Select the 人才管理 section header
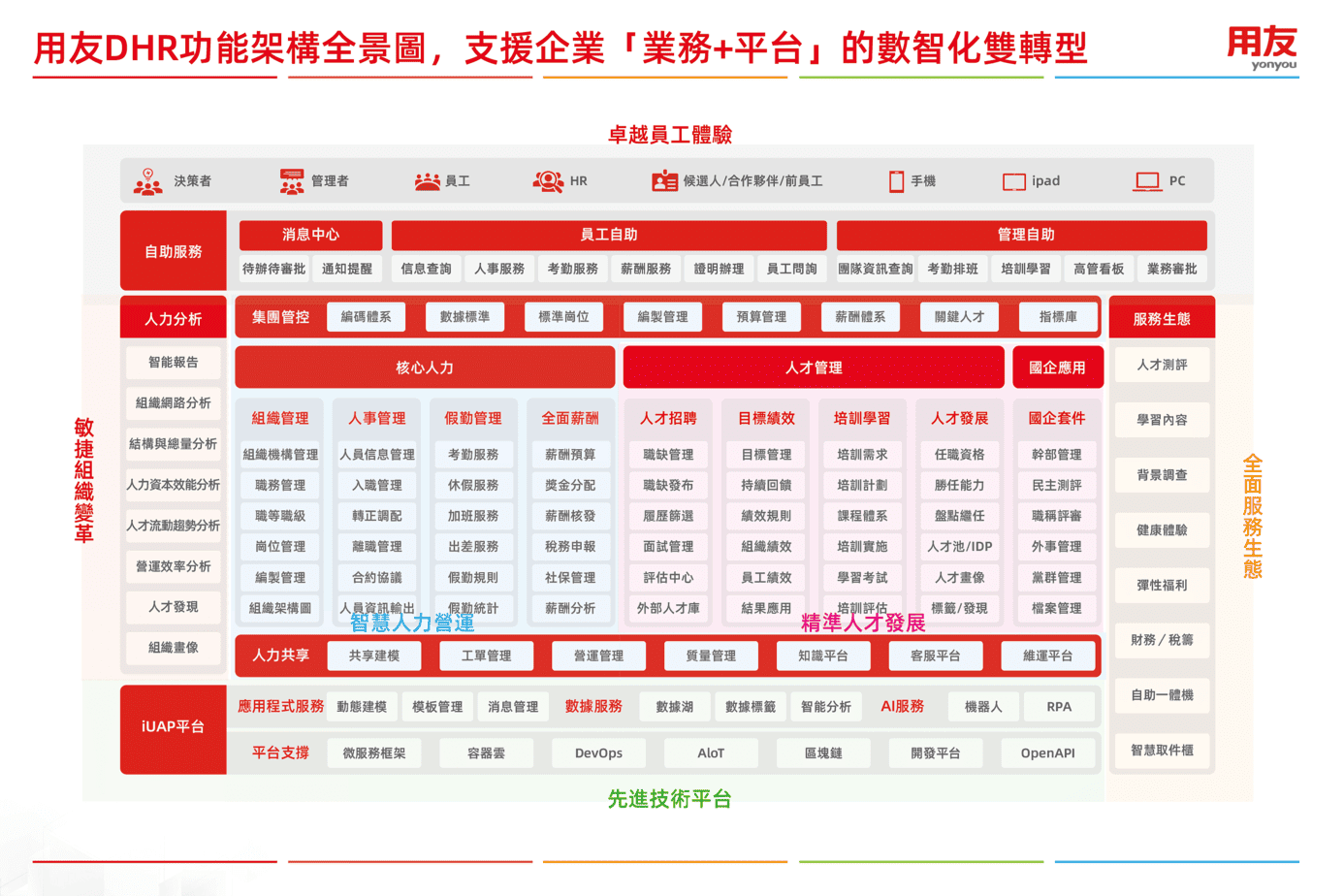 [814, 368]
